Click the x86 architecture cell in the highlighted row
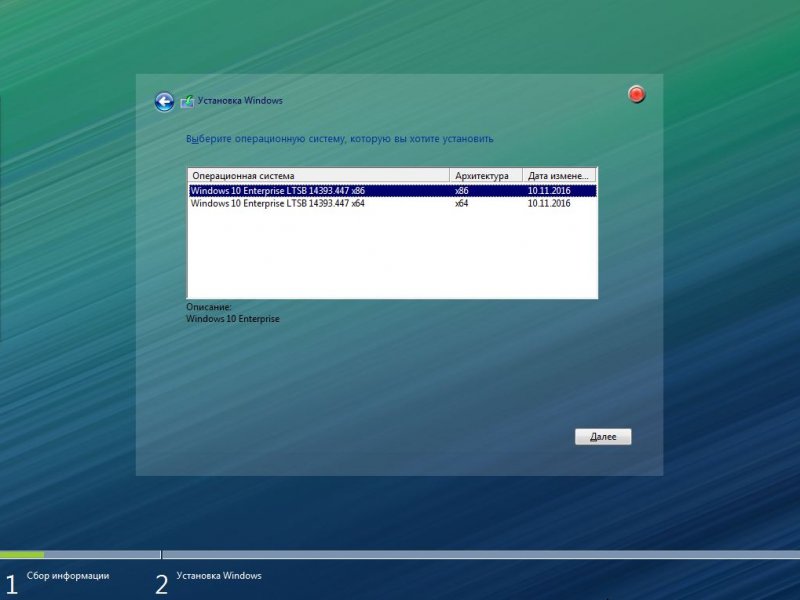 click(462, 190)
